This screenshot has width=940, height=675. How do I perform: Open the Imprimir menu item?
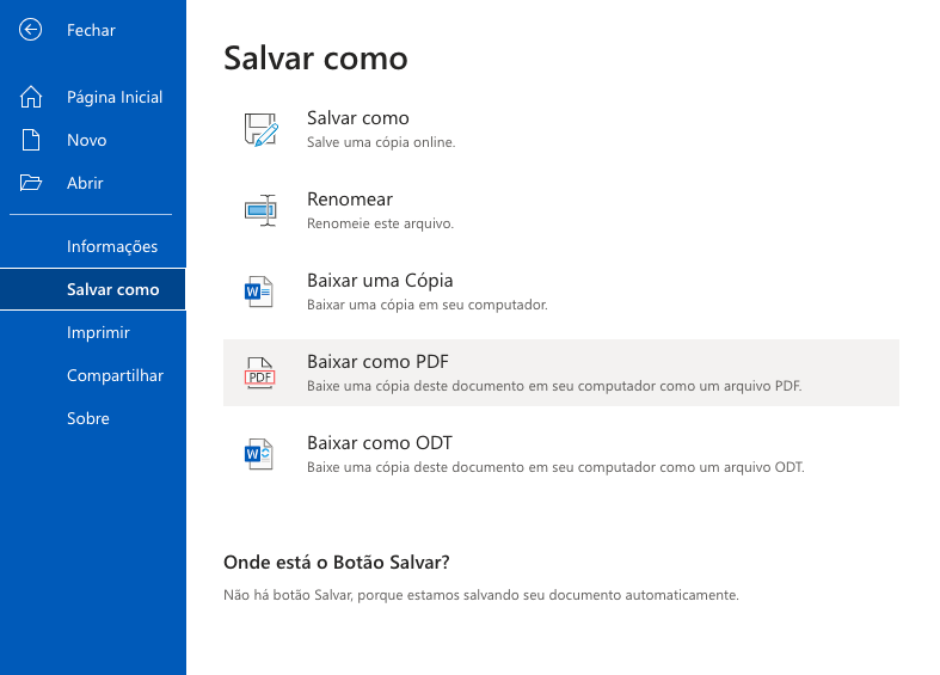click(98, 332)
